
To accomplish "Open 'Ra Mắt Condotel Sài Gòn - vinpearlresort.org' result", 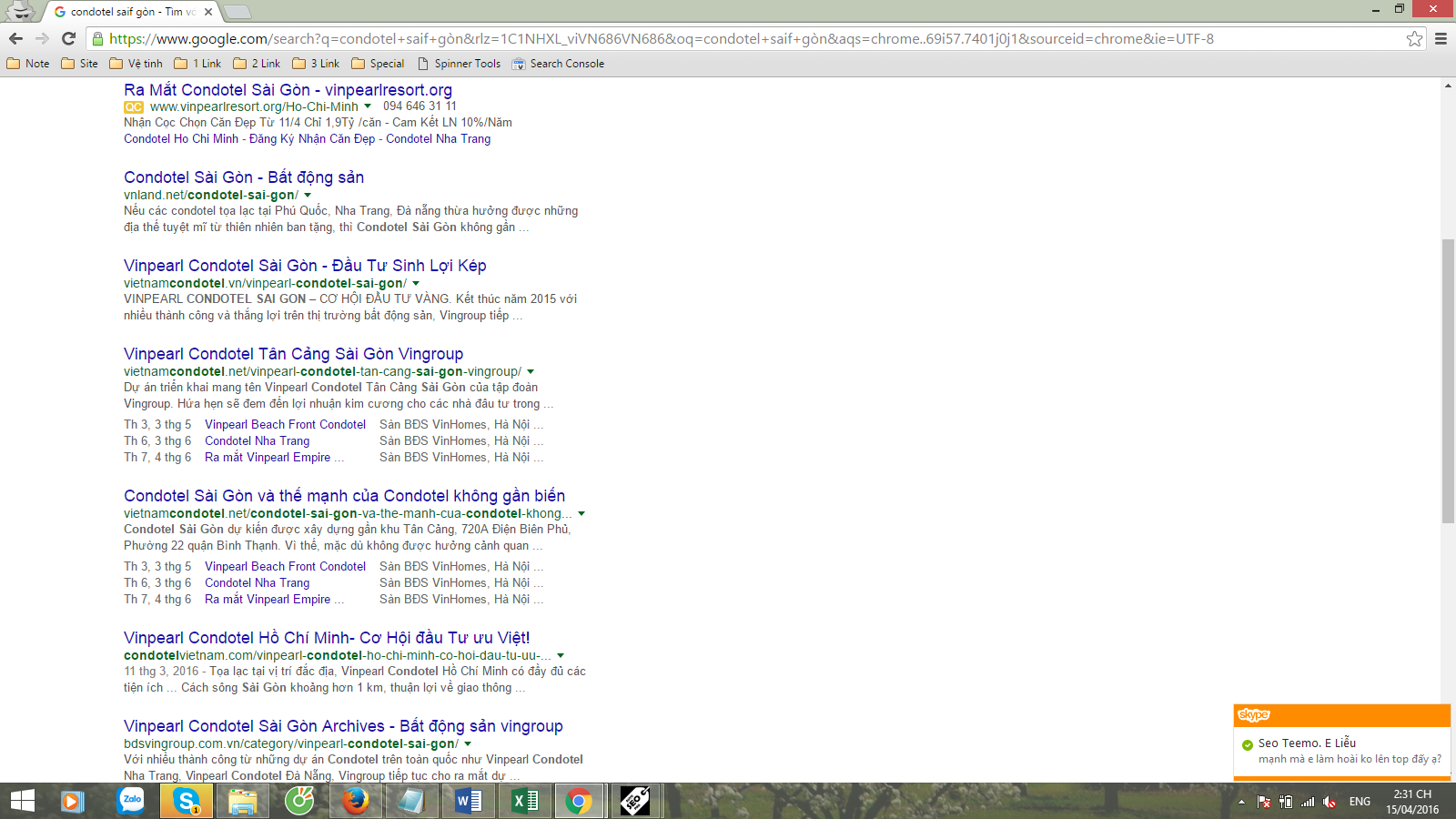I will tap(288, 89).
